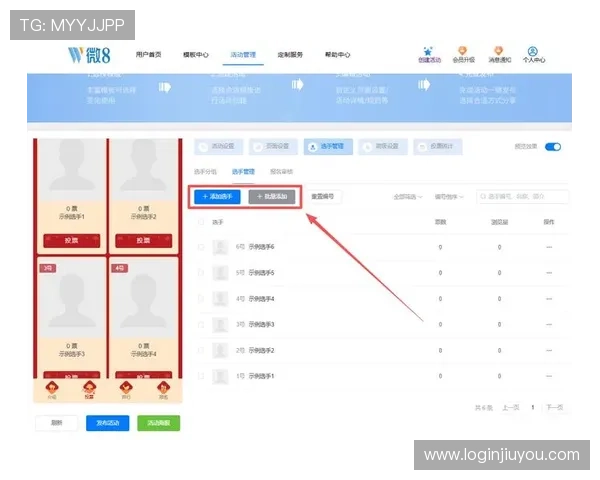Switch to 活动设置 tab
The height and width of the screenshot is (480, 600).
click(x=218, y=147)
